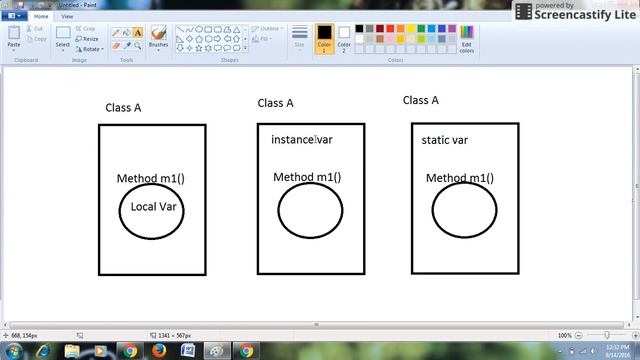Select the Magnifier tool

click(x=138, y=46)
